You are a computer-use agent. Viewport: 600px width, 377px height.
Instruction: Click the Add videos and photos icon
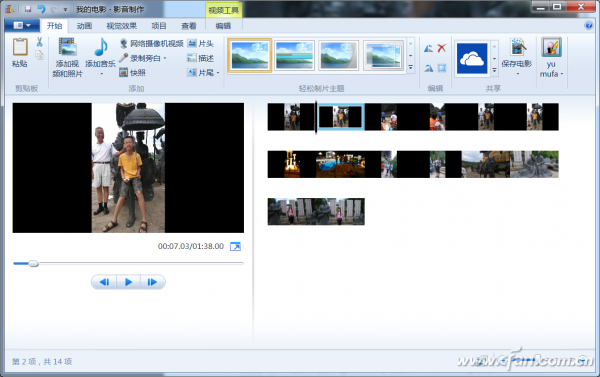[x=67, y=47]
